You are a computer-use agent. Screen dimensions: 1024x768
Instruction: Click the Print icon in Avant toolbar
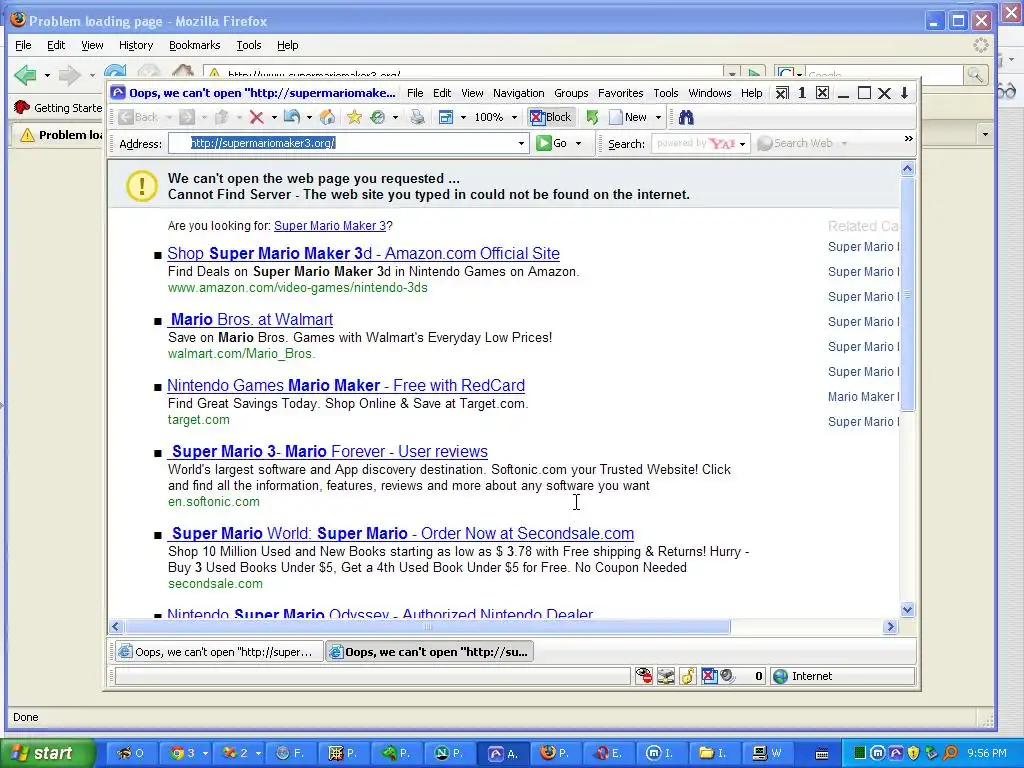(x=417, y=117)
